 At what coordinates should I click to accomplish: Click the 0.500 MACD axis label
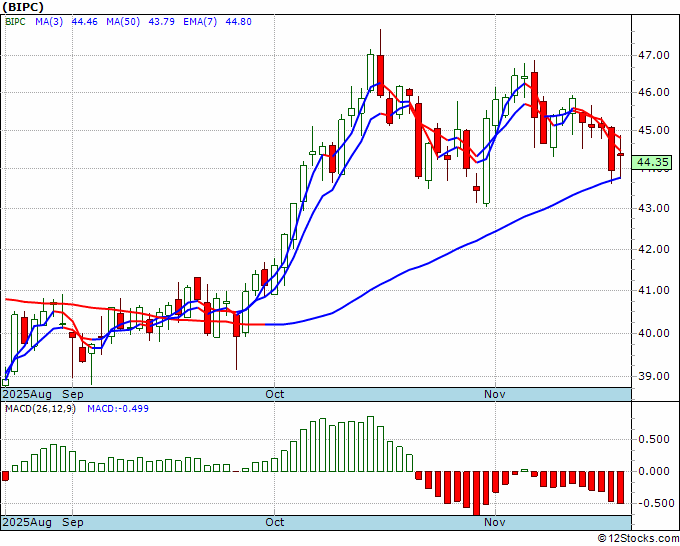tap(654, 439)
